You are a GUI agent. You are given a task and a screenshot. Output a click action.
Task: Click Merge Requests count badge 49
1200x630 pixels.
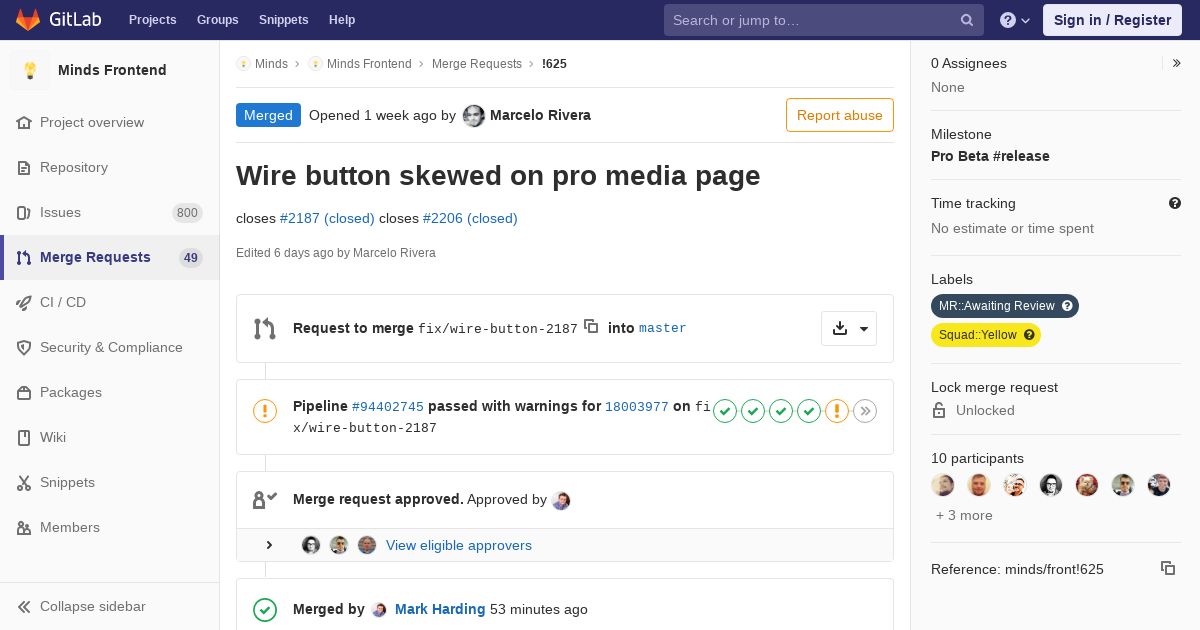(x=191, y=257)
